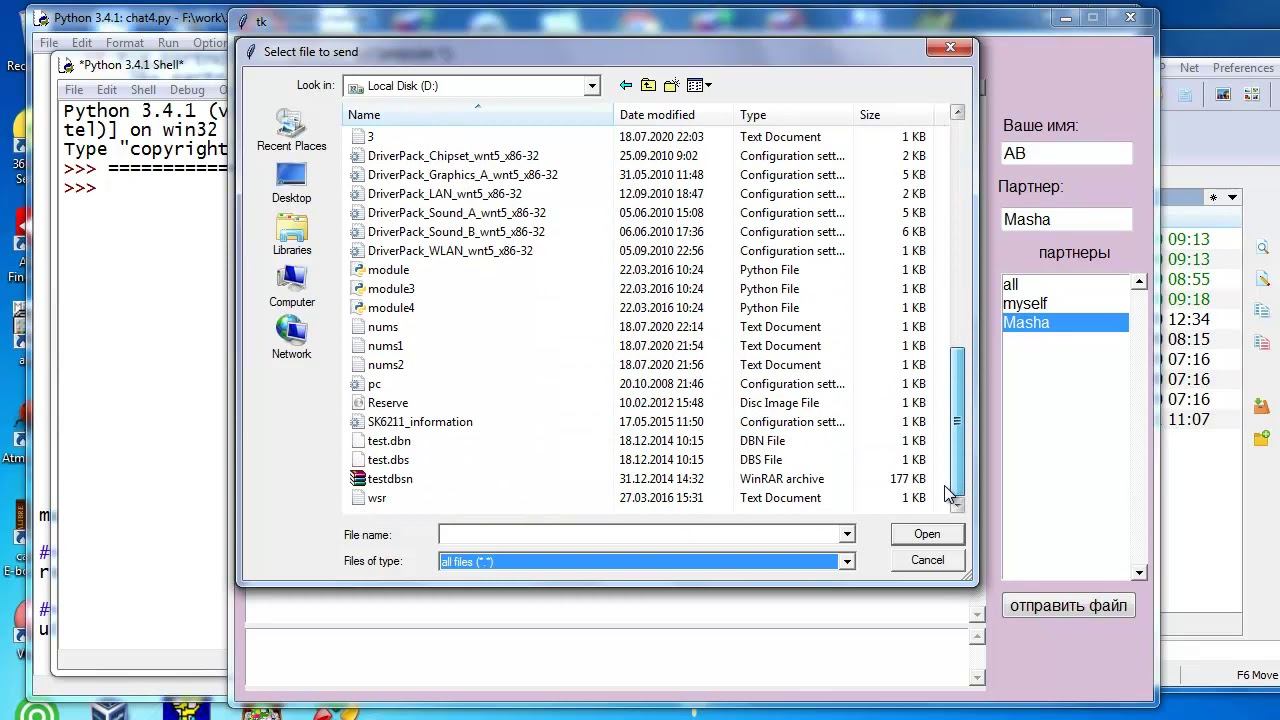Select DriverPack_Sound_B_wnt5_x86-32 file
1280x720 pixels.
[x=456, y=232]
